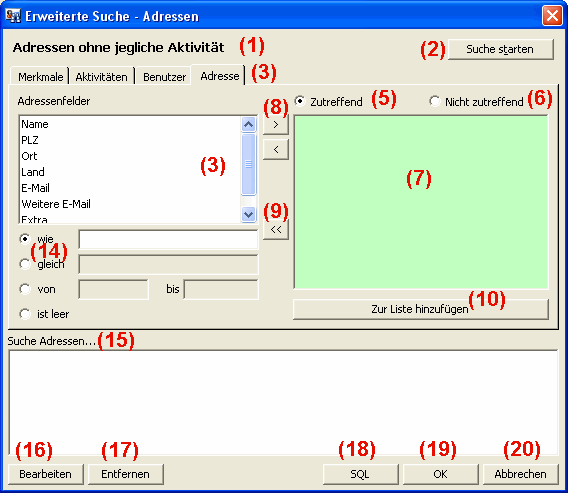568x493 pixels.
Task: Select the Nicht zutreffend radio option
Action: 434,101
